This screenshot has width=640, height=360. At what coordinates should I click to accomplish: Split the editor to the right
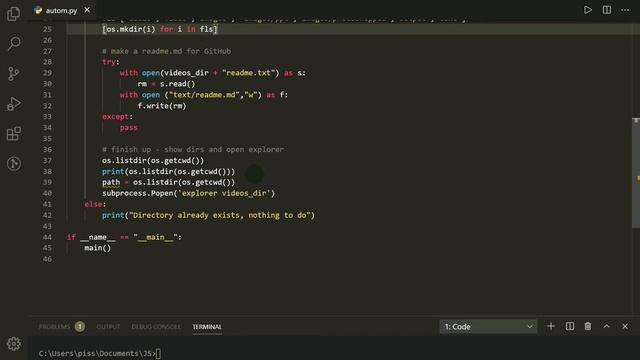click(607, 10)
